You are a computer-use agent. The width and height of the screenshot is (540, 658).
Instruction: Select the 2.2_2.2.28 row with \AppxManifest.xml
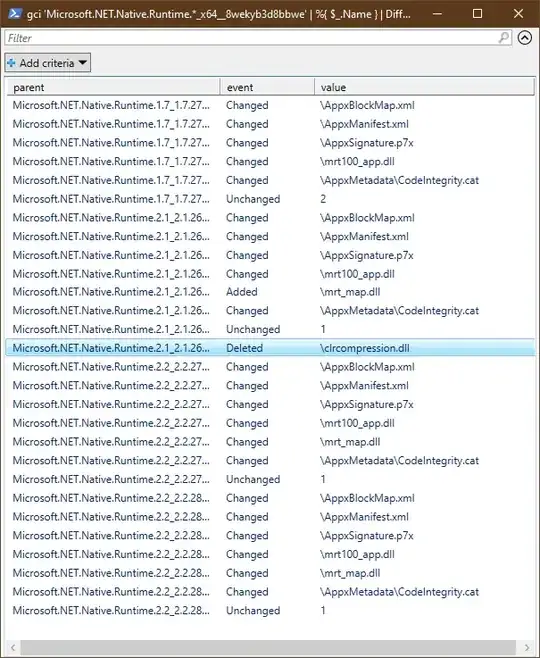click(270, 517)
